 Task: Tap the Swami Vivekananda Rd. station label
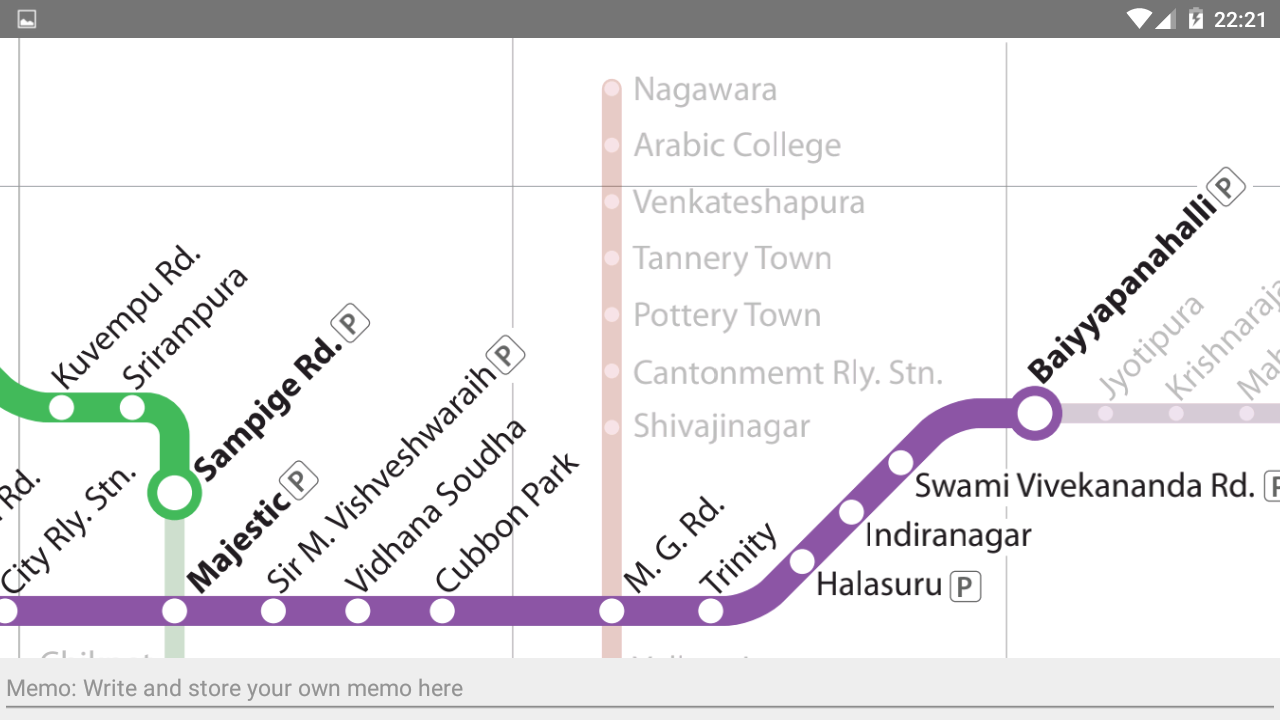click(1084, 486)
